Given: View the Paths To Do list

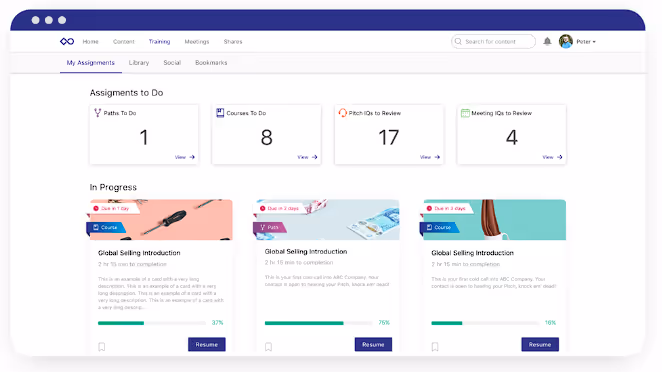Looking at the screenshot, I should 184,157.
